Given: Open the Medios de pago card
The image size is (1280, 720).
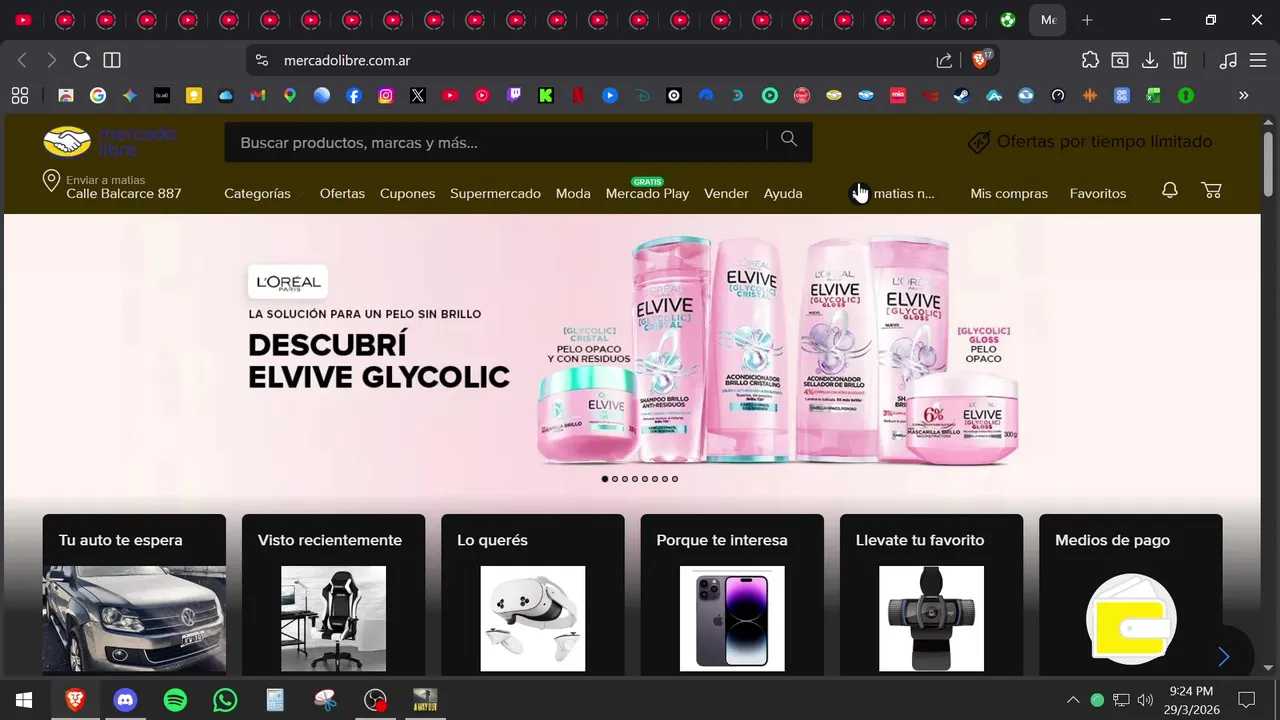Looking at the screenshot, I should click(1131, 595).
